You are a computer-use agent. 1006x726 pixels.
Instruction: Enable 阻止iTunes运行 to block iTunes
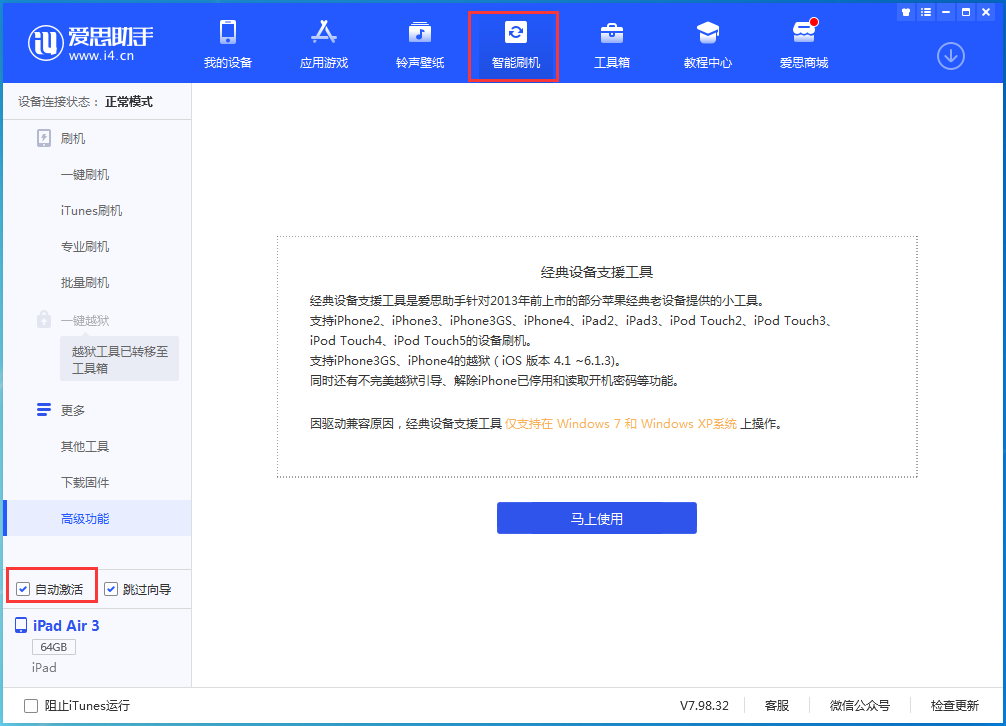click(31, 705)
